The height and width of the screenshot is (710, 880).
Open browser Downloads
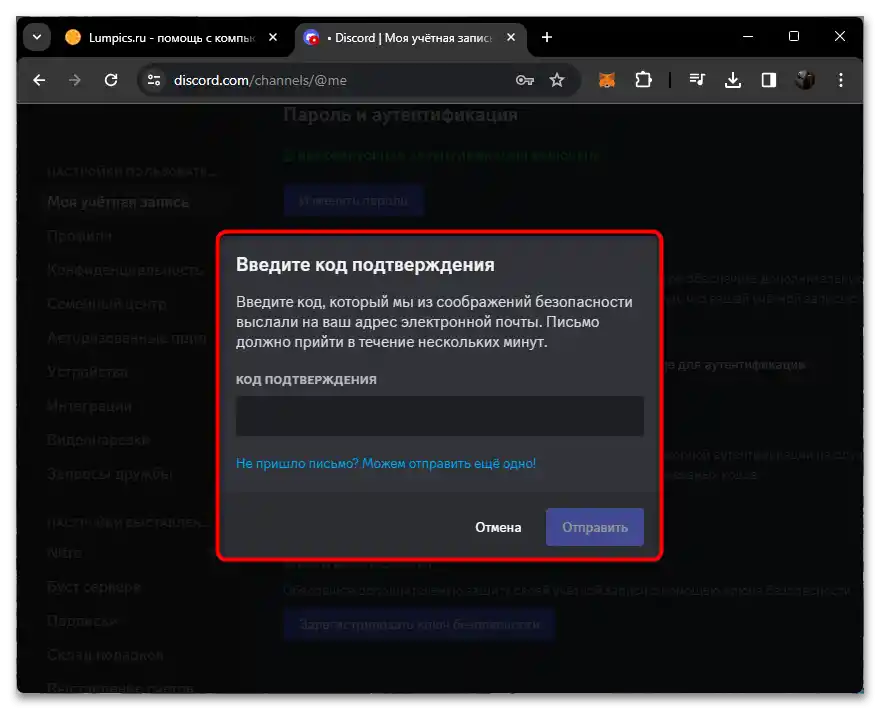[732, 80]
